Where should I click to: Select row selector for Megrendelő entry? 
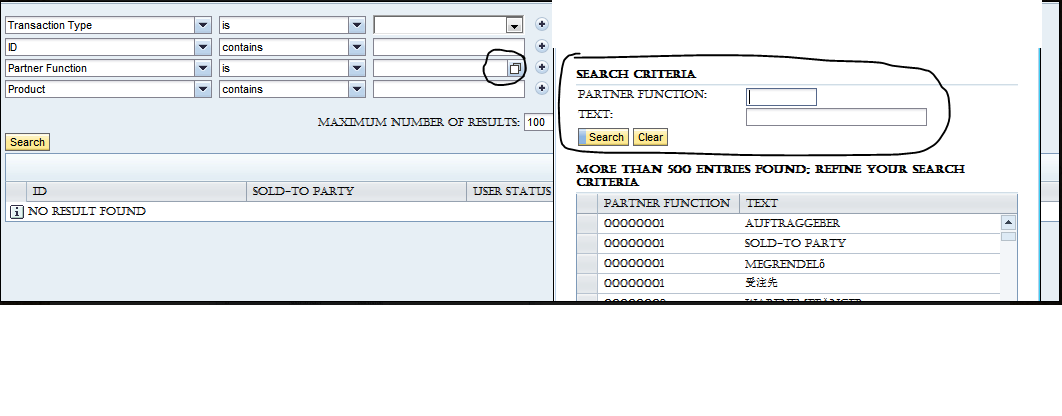click(587, 264)
